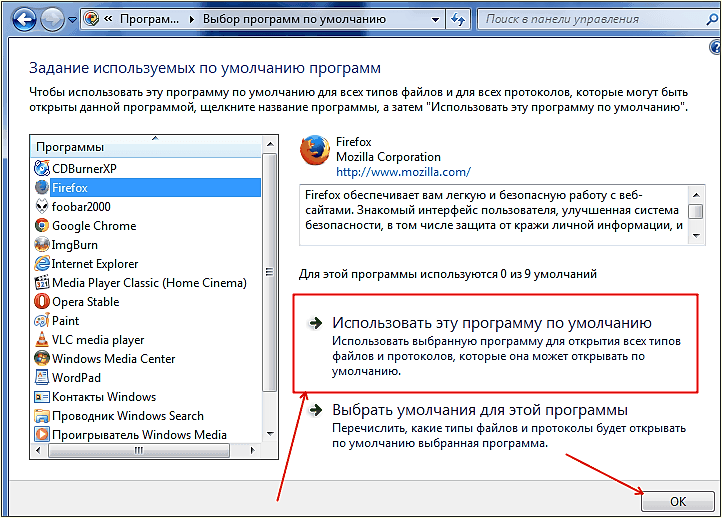The width and height of the screenshot is (722, 518).
Task: Click the programs list horizontal scrollbar thumb
Action: 139,450
